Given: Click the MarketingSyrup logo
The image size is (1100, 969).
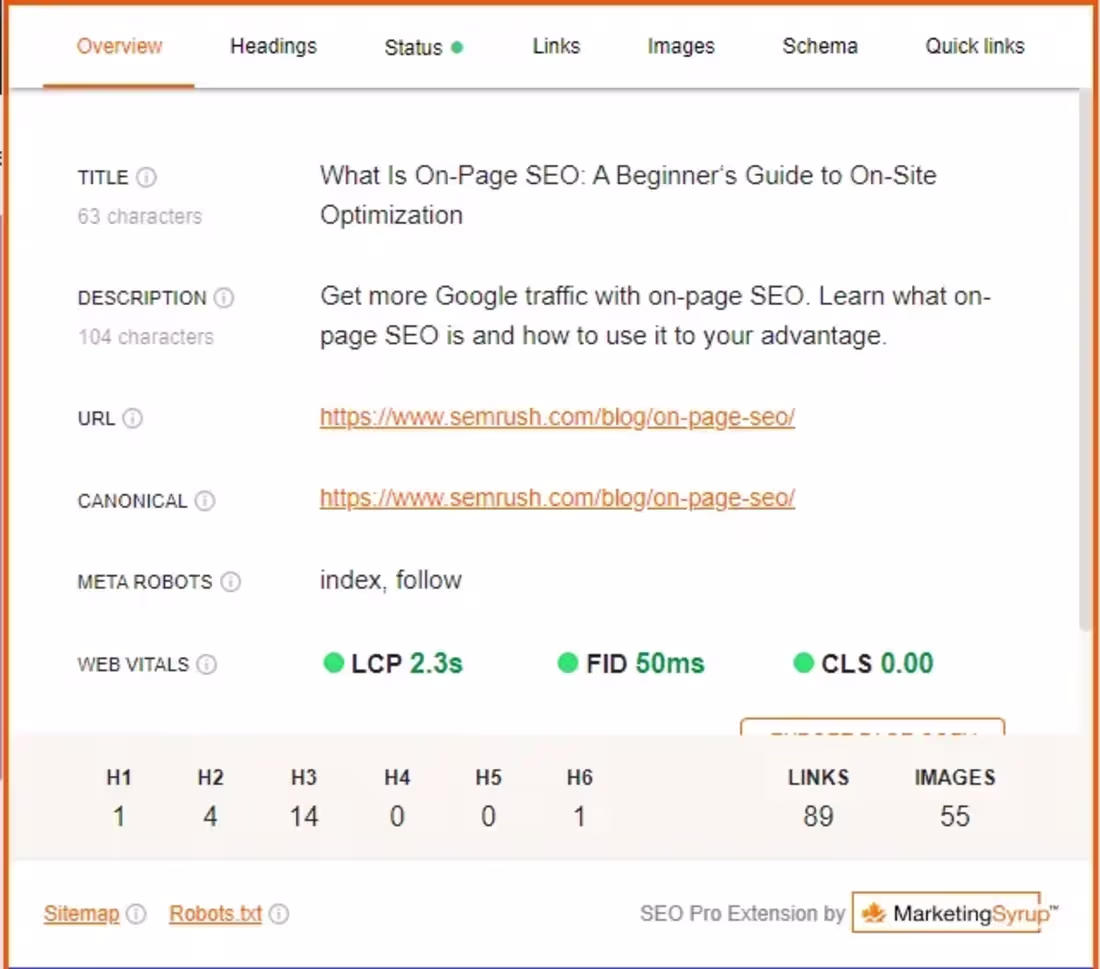Looking at the screenshot, I should point(948,913).
